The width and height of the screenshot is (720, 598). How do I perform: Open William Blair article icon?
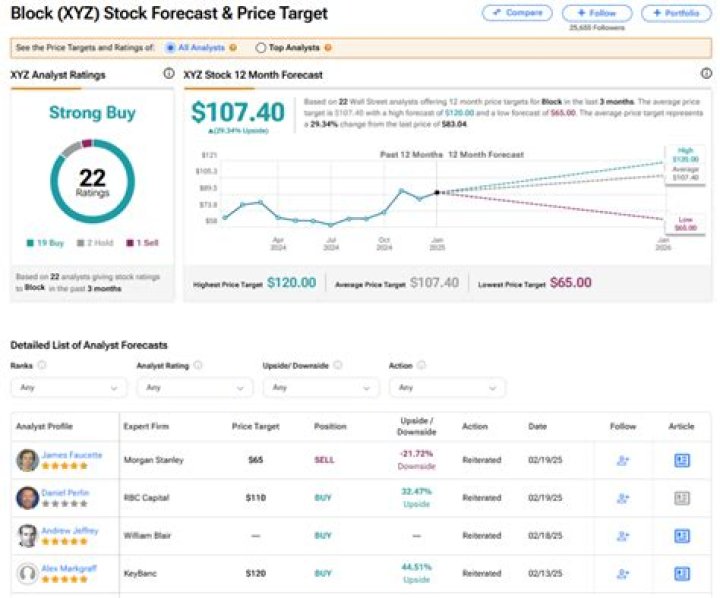click(x=682, y=536)
